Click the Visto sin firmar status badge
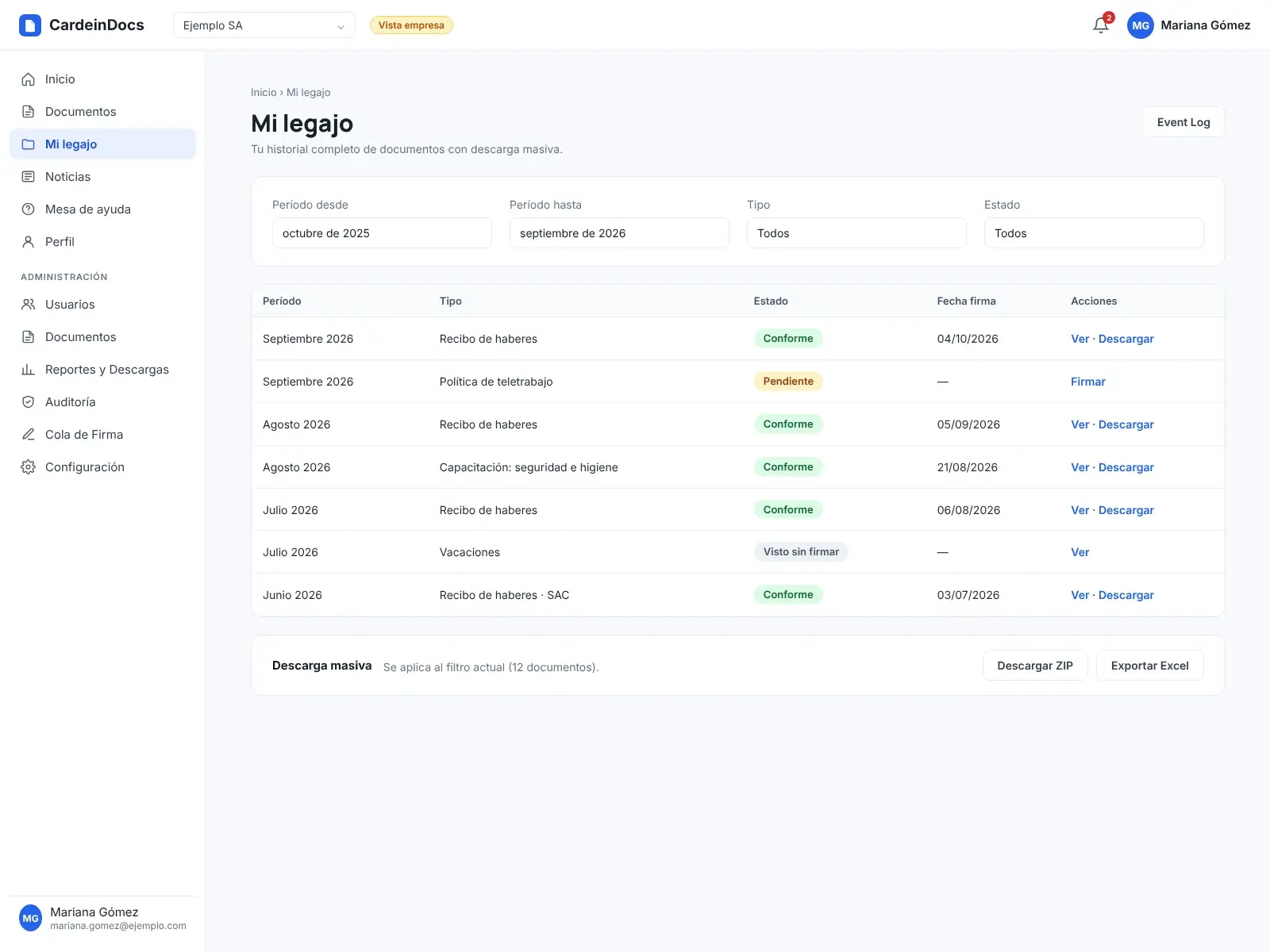The height and width of the screenshot is (952, 1270). (x=801, y=552)
